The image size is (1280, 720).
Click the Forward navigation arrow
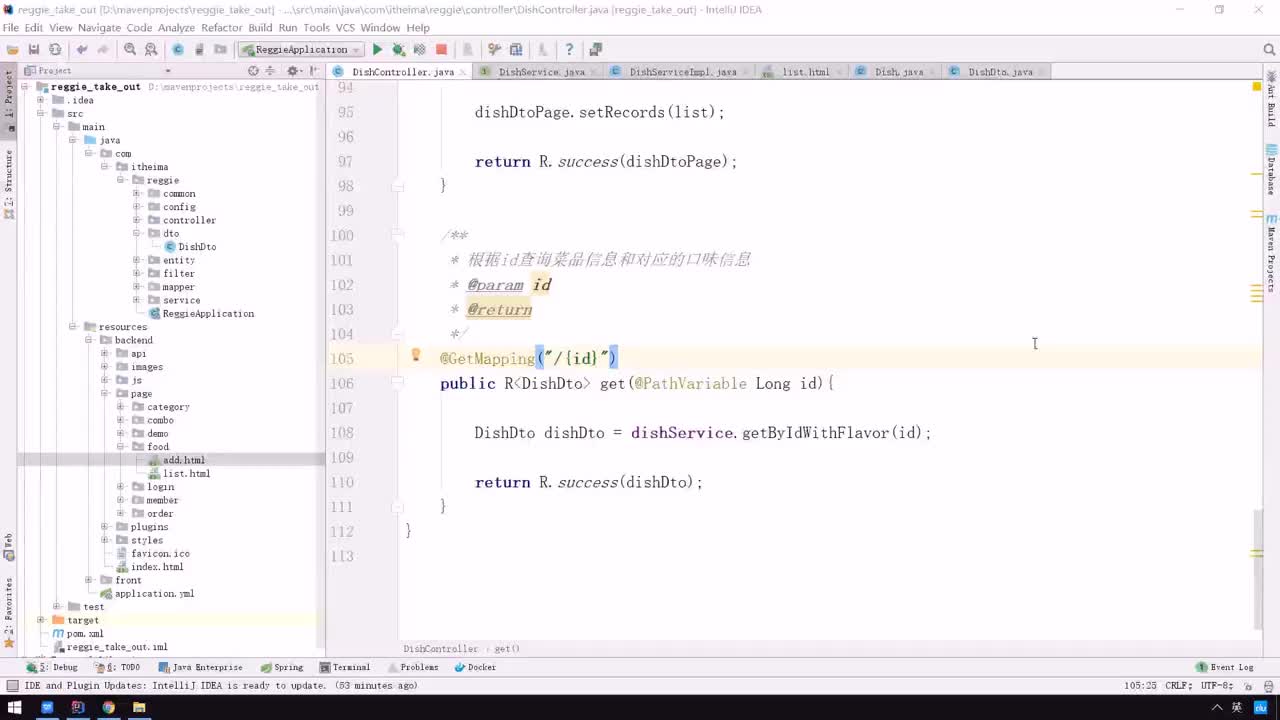point(103,49)
